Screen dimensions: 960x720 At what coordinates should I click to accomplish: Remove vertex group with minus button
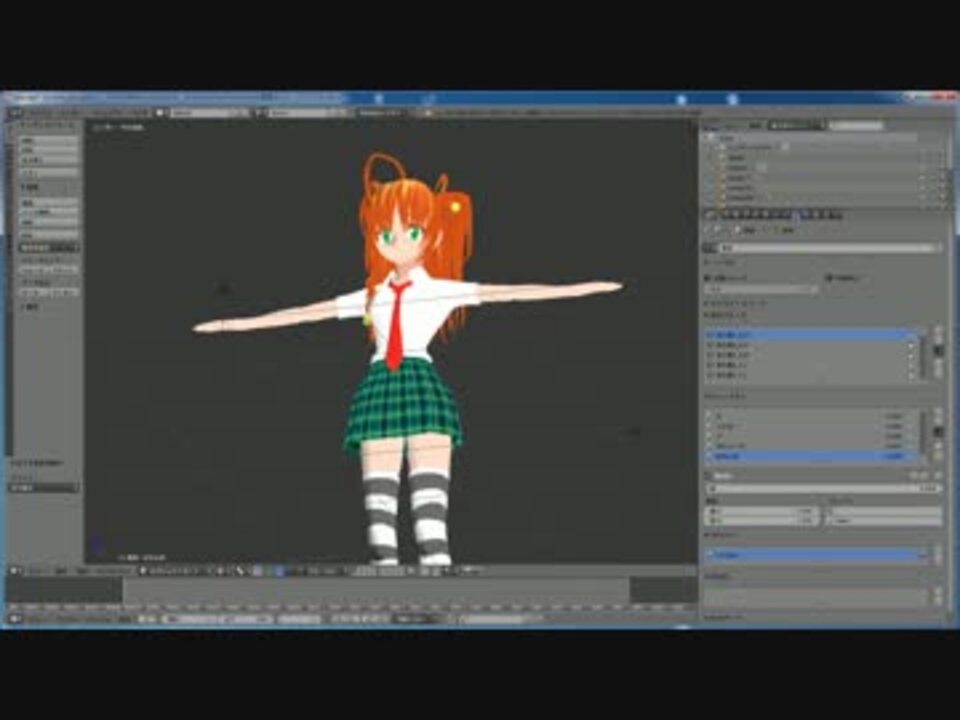click(939, 340)
